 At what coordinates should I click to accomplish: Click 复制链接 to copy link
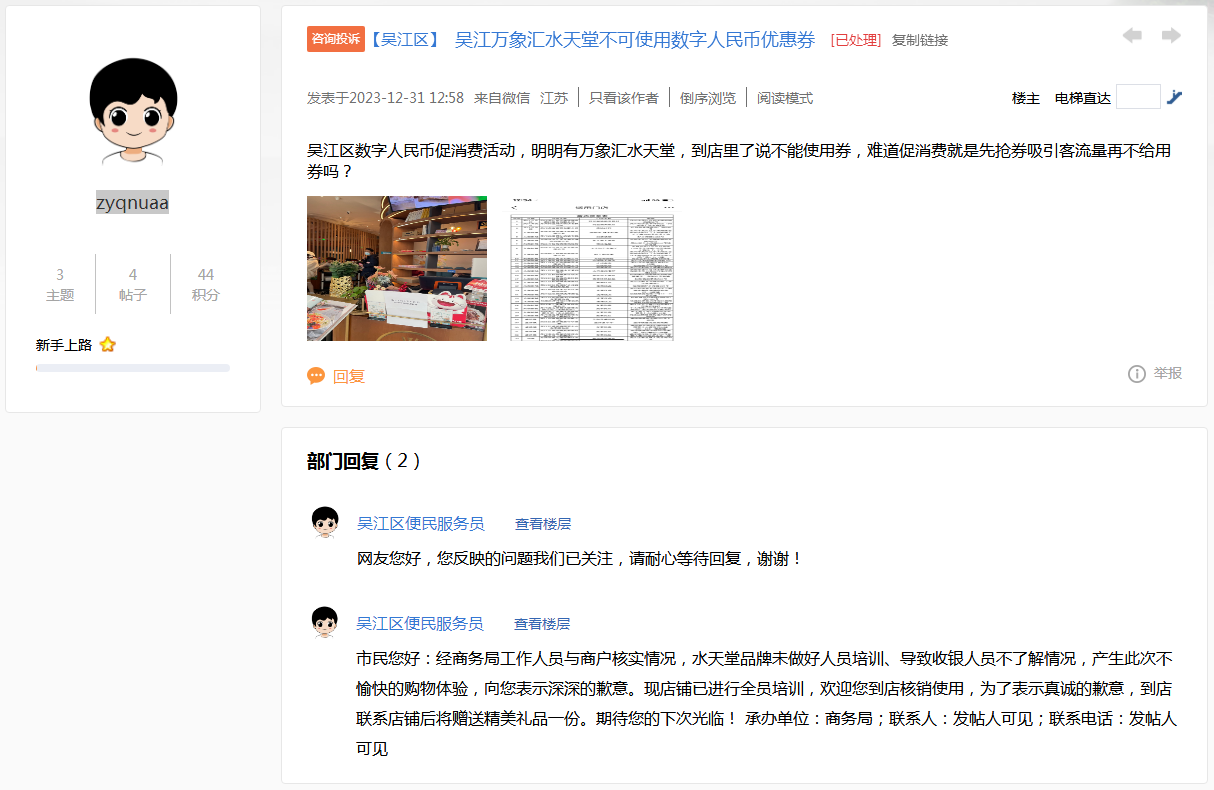[x=920, y=40]
